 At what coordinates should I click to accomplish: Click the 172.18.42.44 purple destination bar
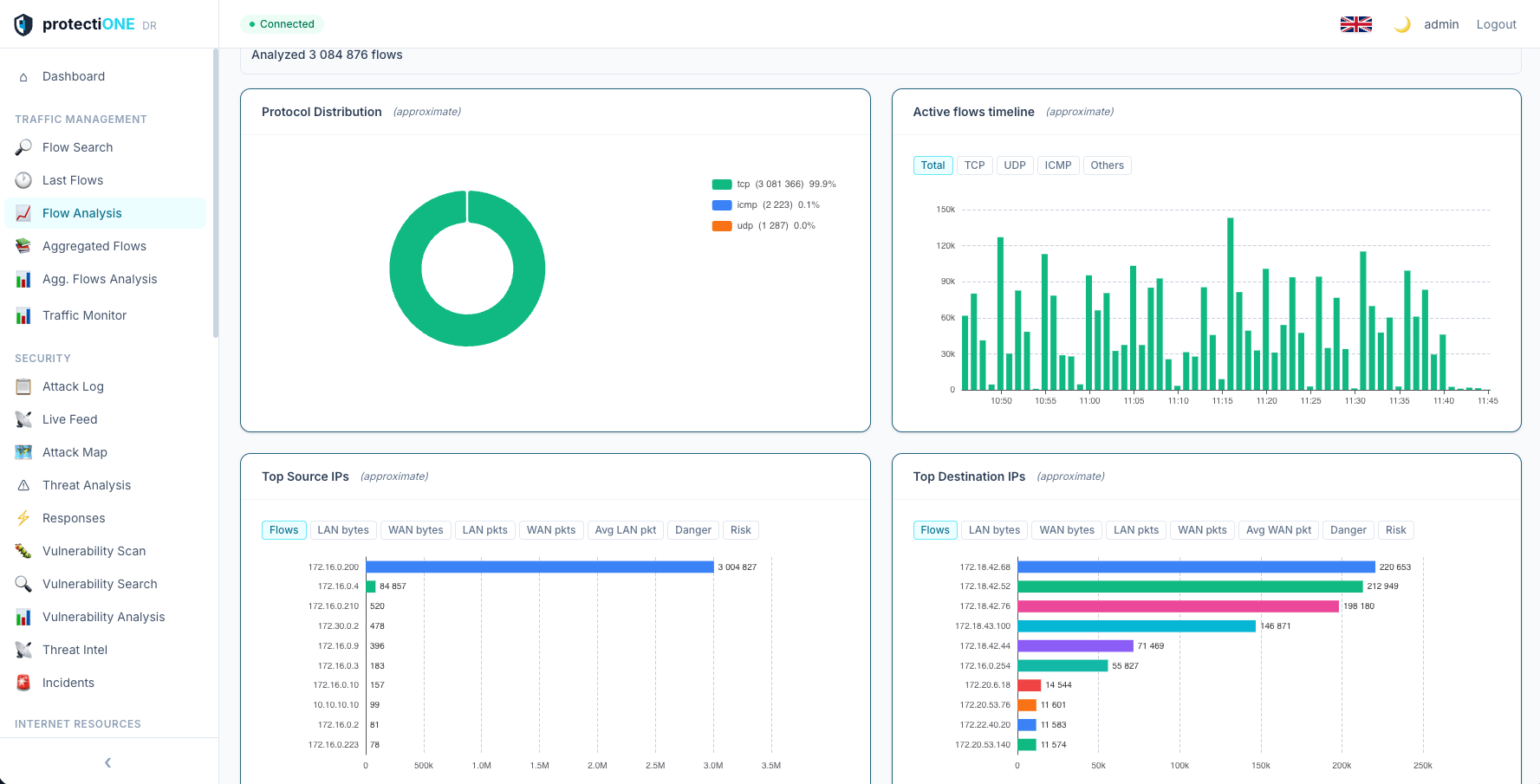pos(1075,645)
